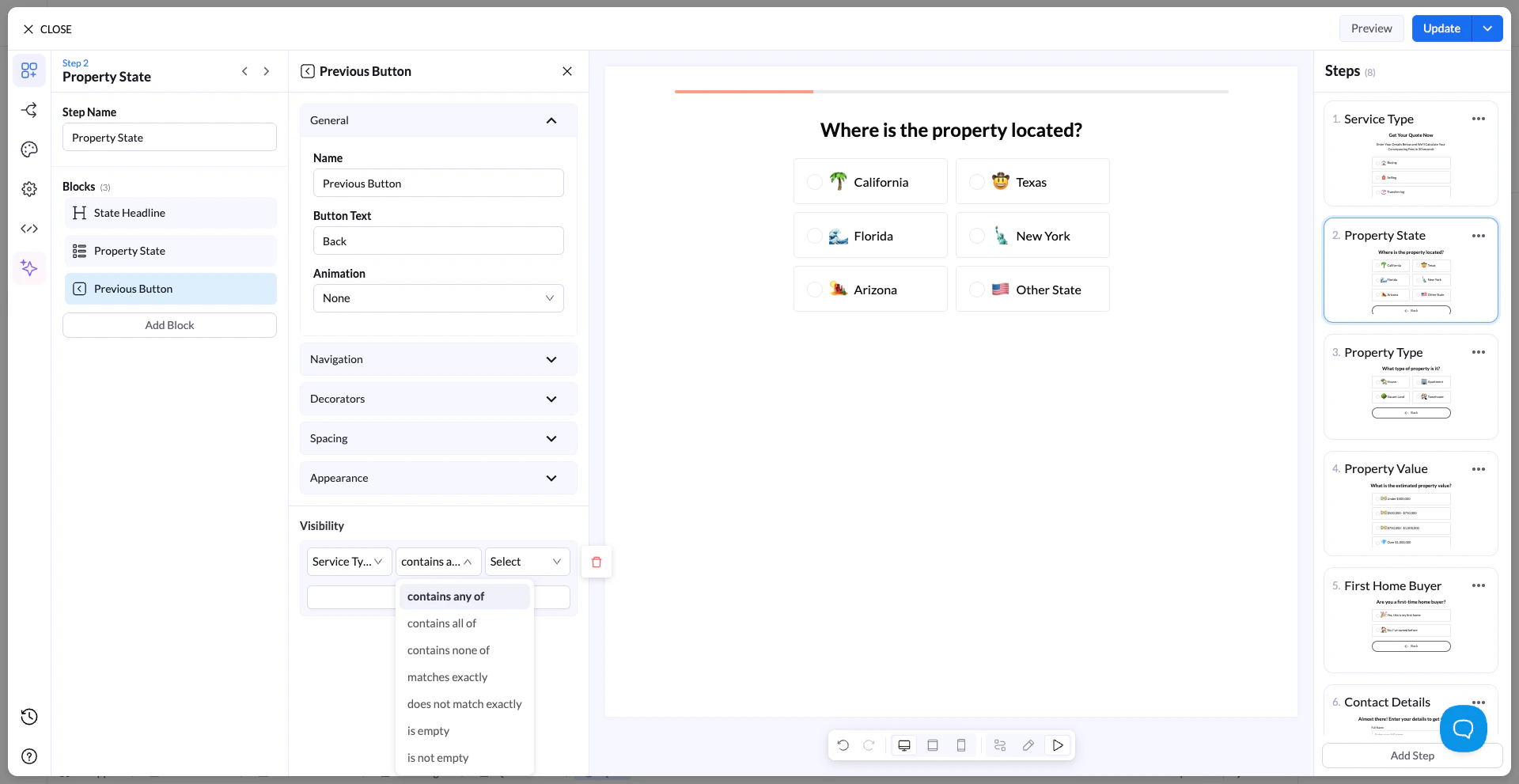Screen dimensions: 1519x784
Task: Go to next step arrow
Action: pyautogui.click(x=267, y=71)
